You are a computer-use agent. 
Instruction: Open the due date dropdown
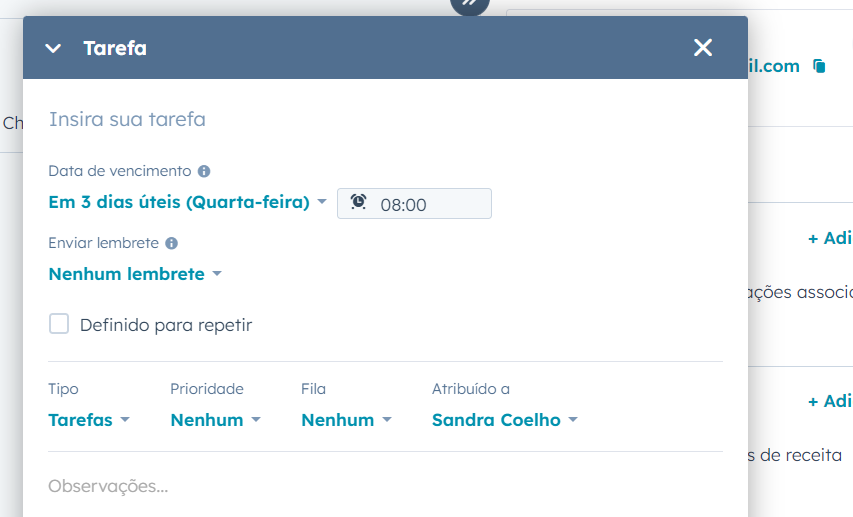pos(188,202)
